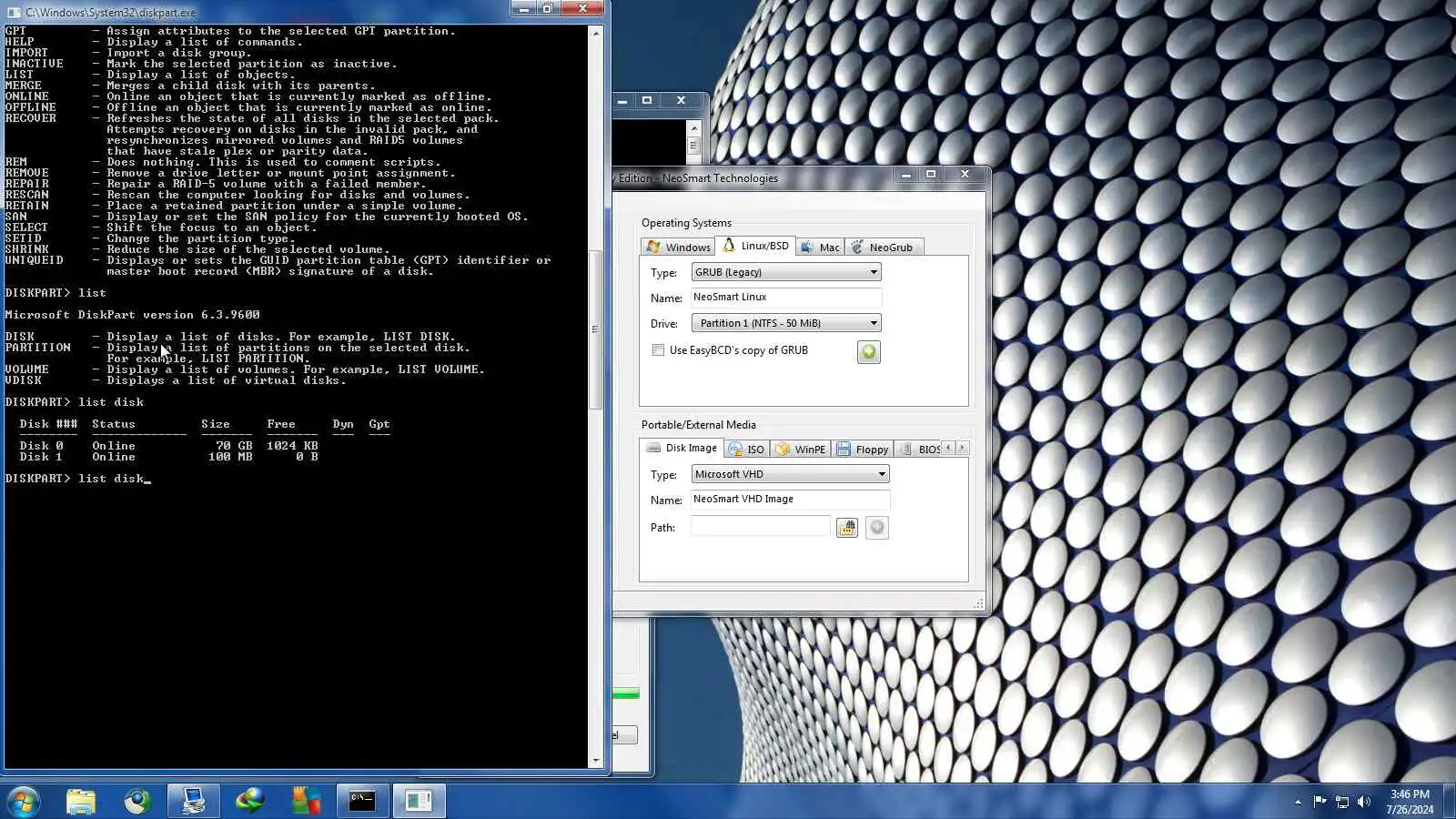This screenshot has width=1456, height=819.
Task: Click the EasyBCD window corner grip
Action: (x=979, y=604)
